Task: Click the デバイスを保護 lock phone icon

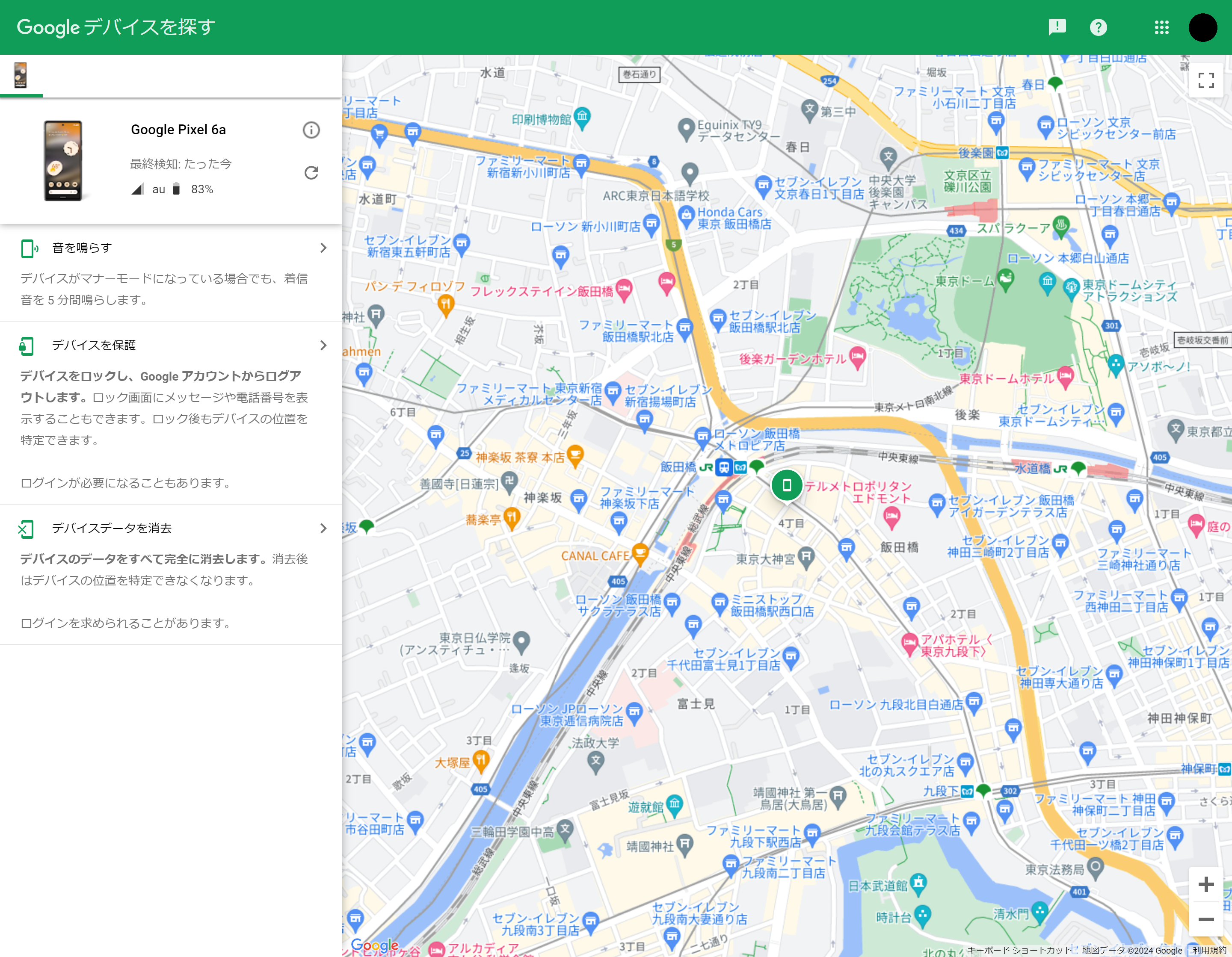Action: click(x=27, y=346)
